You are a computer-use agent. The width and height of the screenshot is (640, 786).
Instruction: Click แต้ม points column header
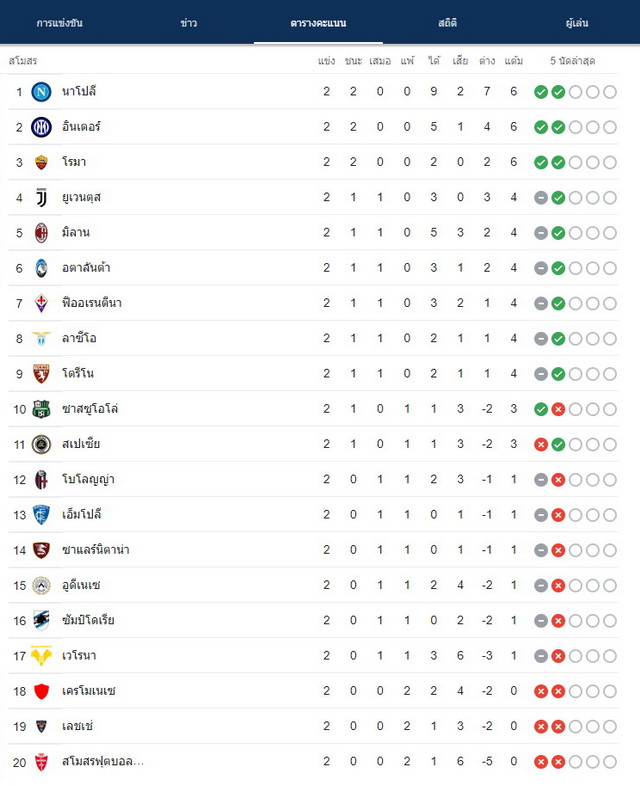point(514,61)
